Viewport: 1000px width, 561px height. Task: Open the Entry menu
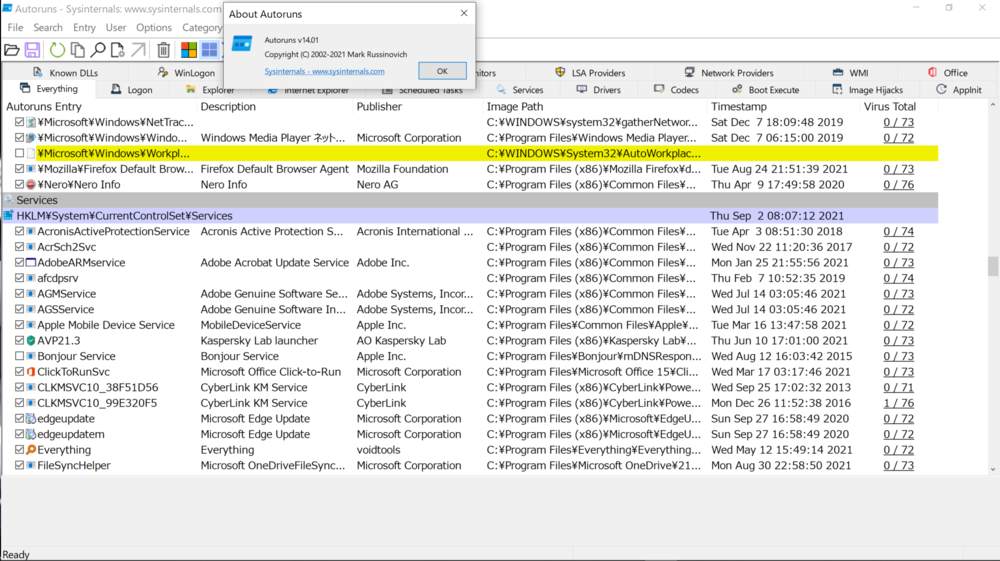pos(84,27)
